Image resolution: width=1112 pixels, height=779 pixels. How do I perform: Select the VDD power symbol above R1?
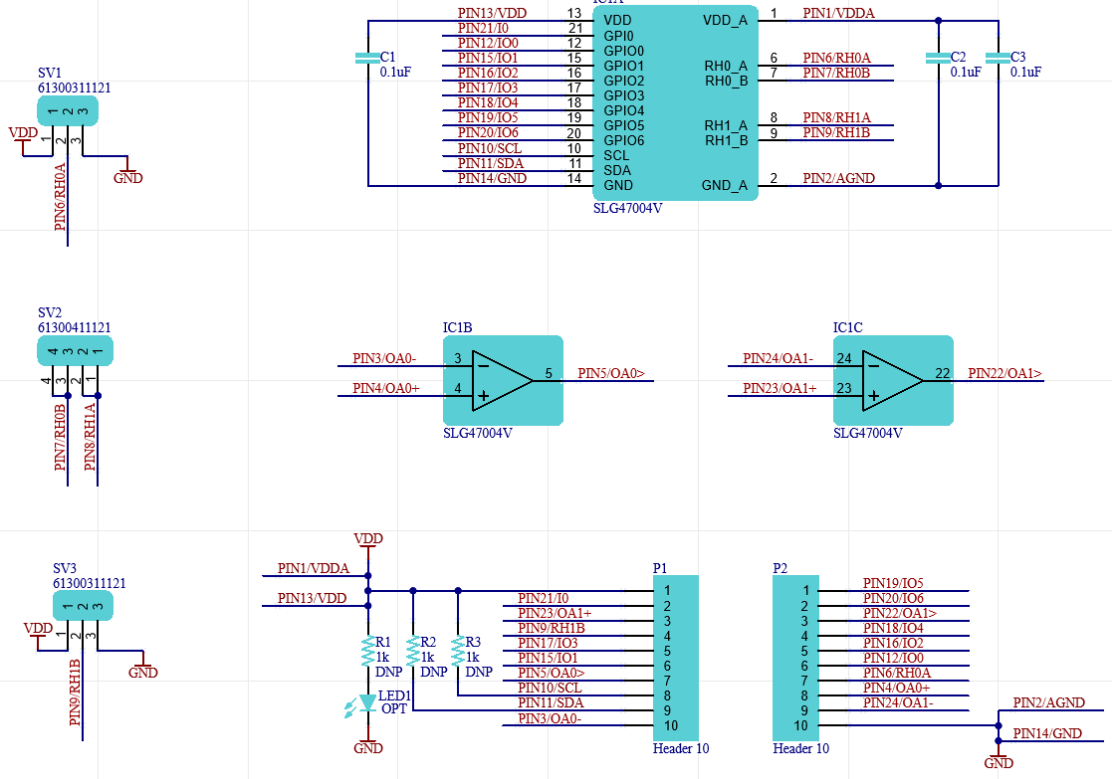pyautogui.click(x=368, y=539)
